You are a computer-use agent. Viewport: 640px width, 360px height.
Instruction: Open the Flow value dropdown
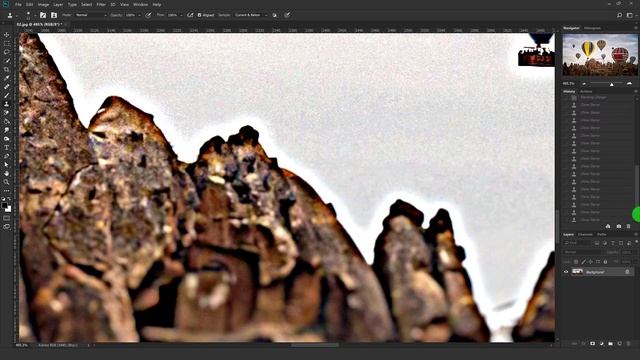pyautogui.click(x=181, y=15)
